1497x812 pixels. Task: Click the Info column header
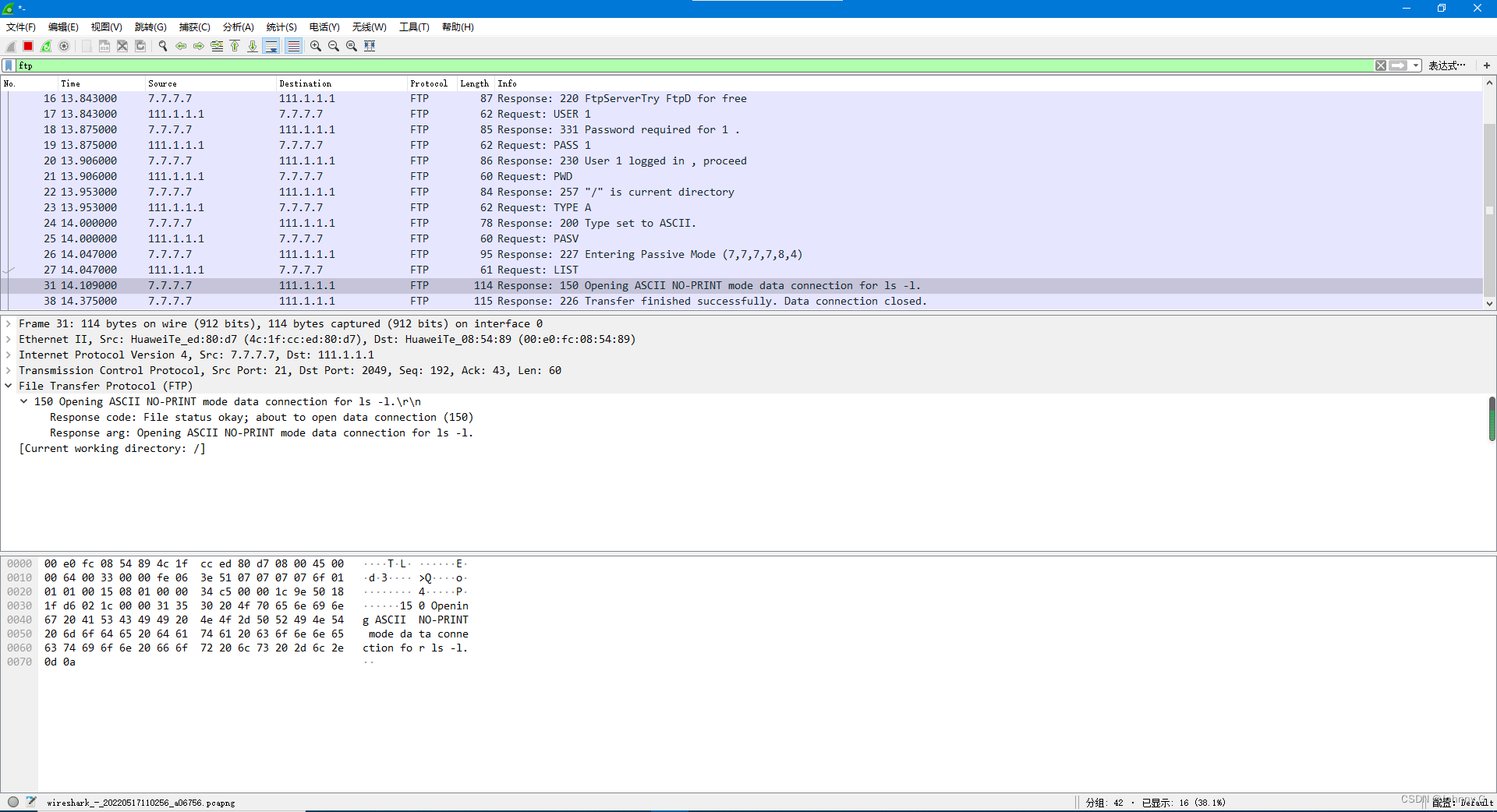(988, 83)
